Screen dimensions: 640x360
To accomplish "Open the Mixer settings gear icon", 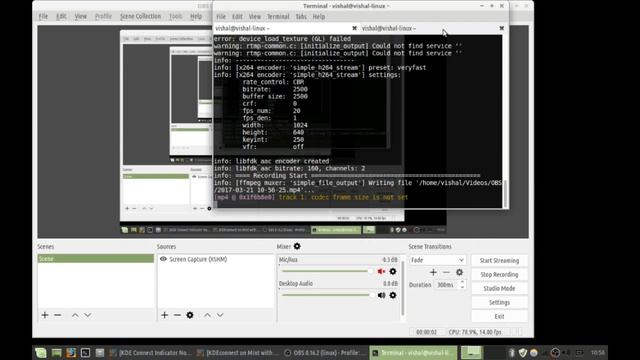I will [297, 246].
